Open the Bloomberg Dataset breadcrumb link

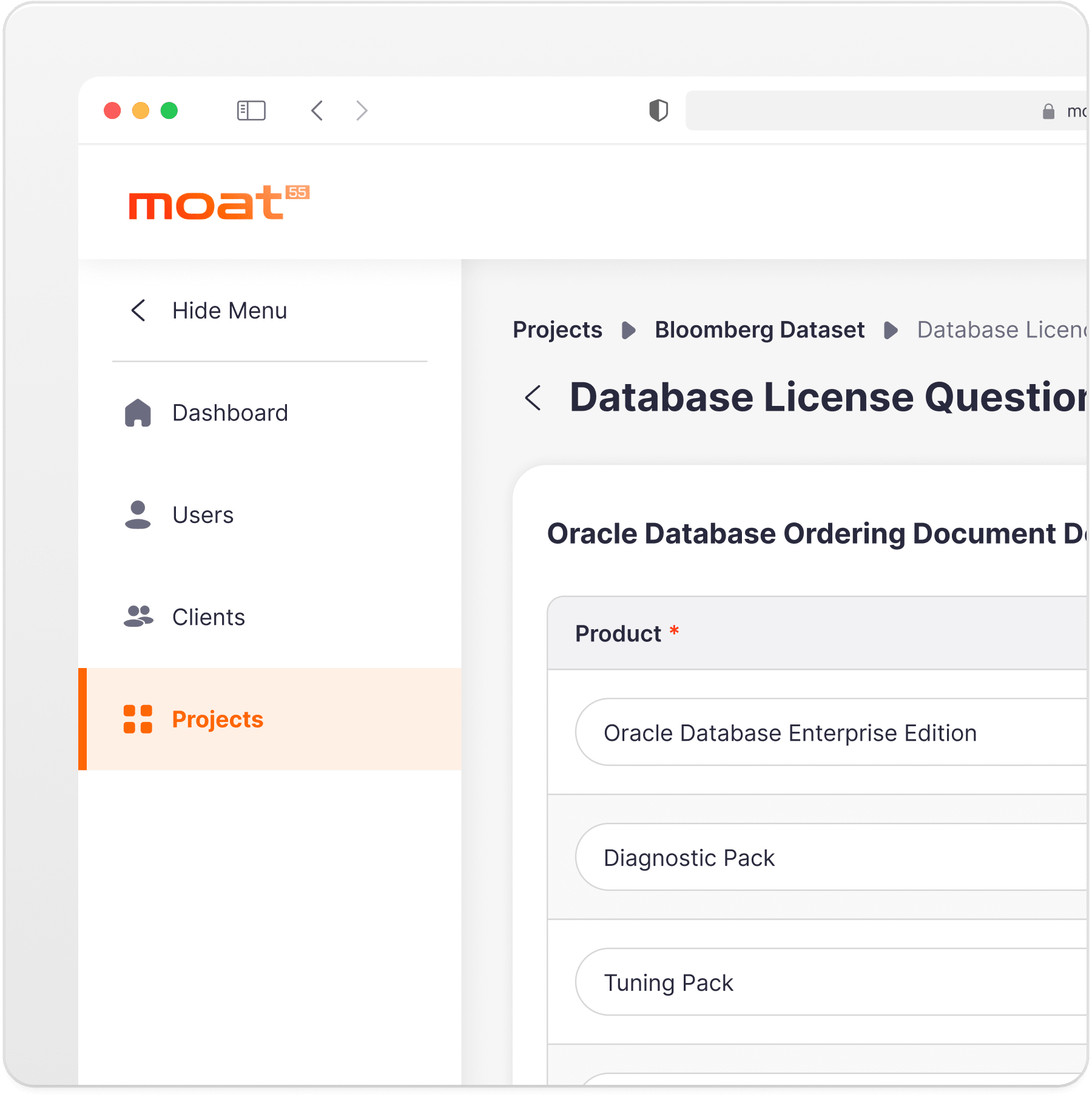[x=759, y=330]
